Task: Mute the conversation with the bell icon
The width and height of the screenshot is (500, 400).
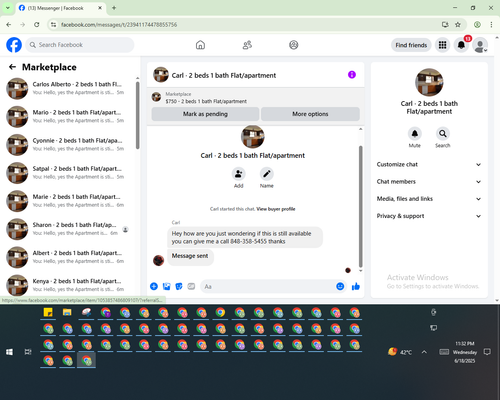Action: [x=415, y=134]
